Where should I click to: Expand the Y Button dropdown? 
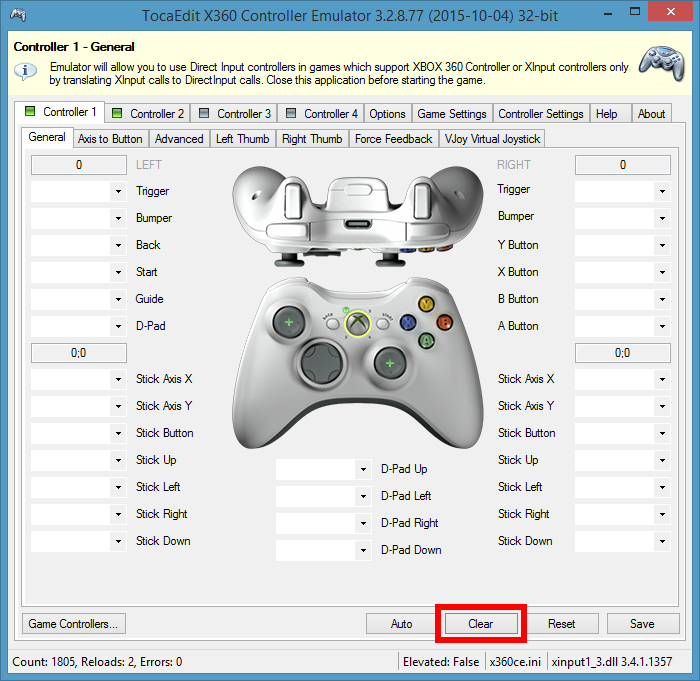pyautogui.click(x=662, y=245)
